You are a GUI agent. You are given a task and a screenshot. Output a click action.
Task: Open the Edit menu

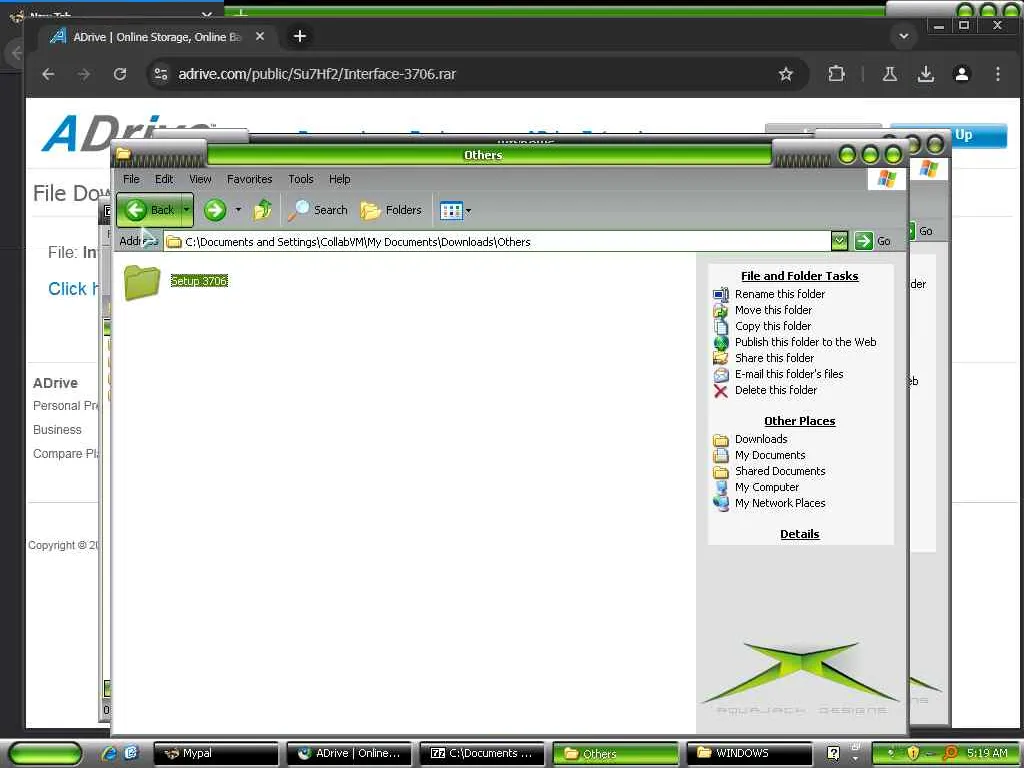(164, 179)
